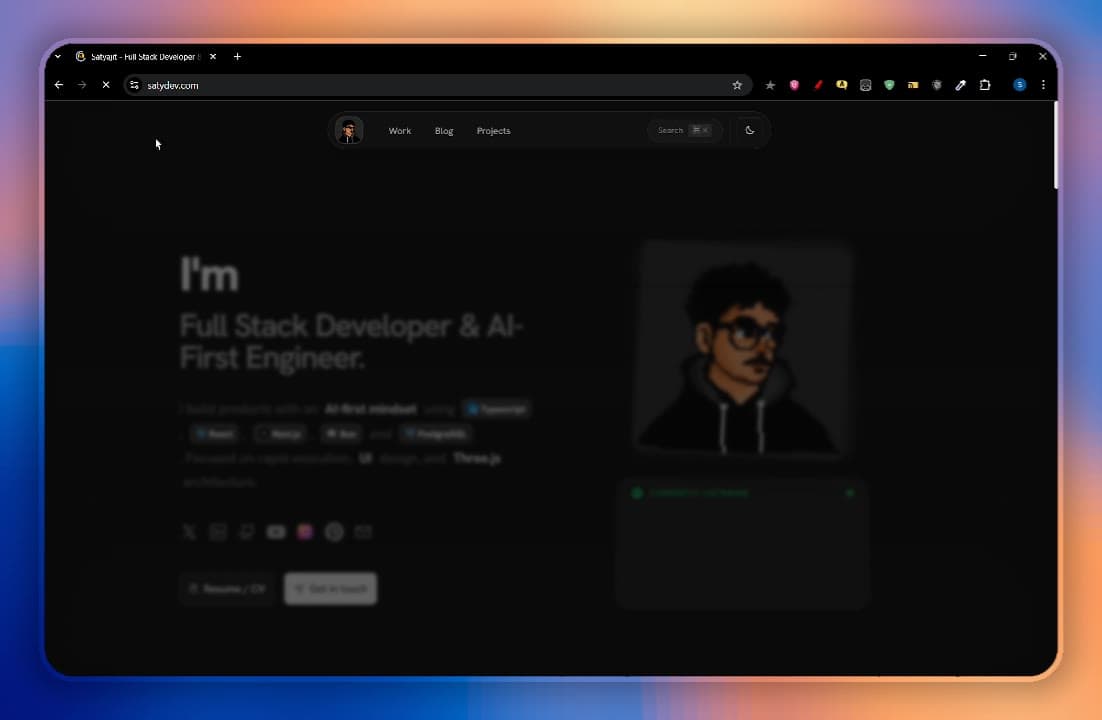Open the dark gray shield extension
This screenshot has height=720, width=1102.
click(x=937, y=85)
